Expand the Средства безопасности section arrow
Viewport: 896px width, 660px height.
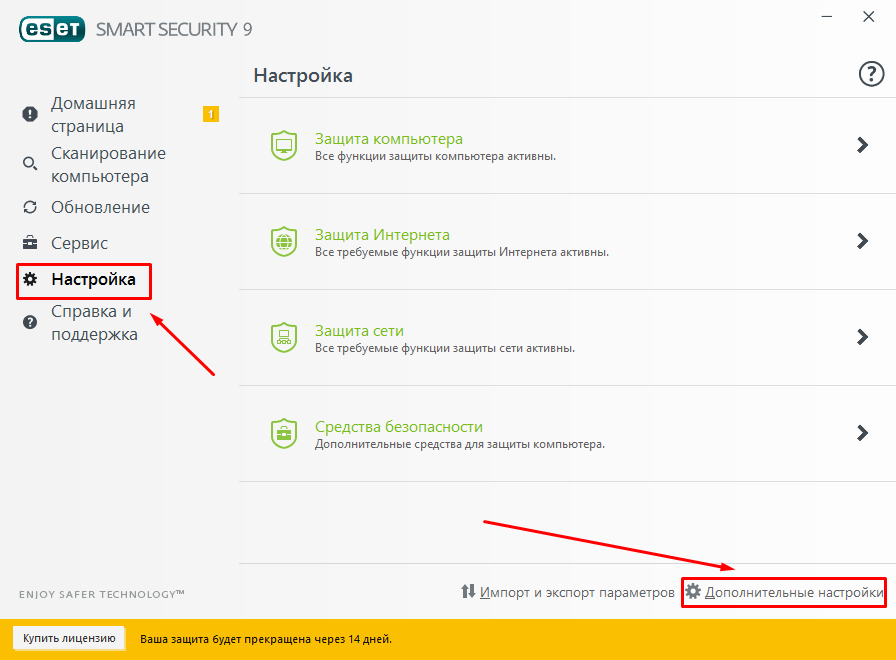tap(862, 433)
